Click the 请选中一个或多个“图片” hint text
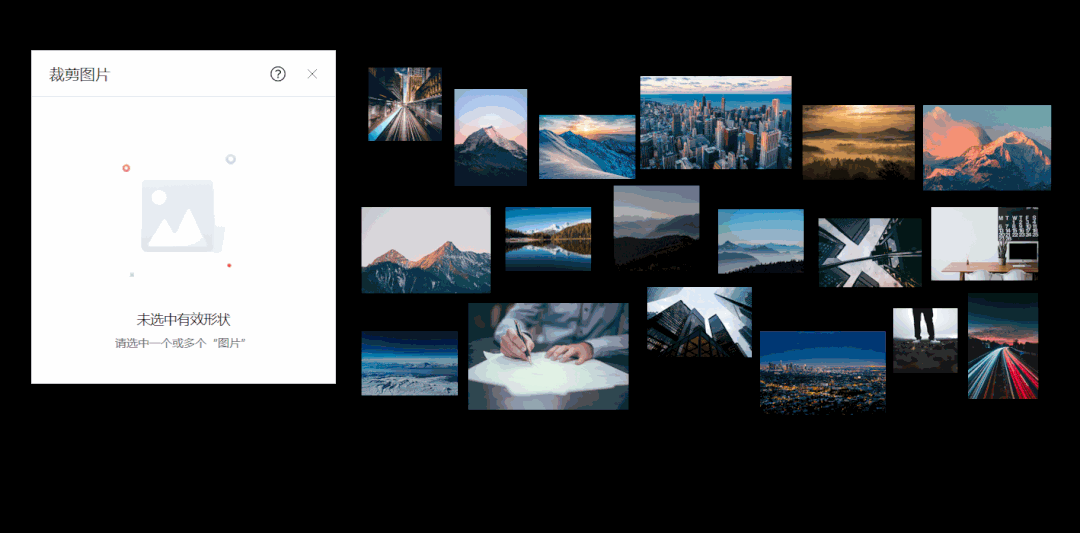This screenshot has height=533, width=1080. [180, 343]
